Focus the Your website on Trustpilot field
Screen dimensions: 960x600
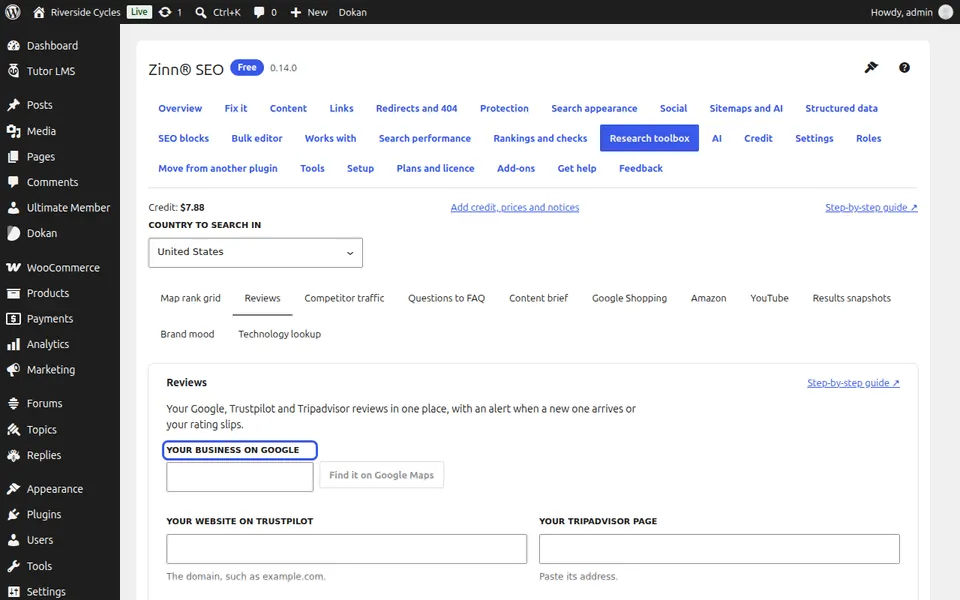pyautogui.click(x=347, y=549)
